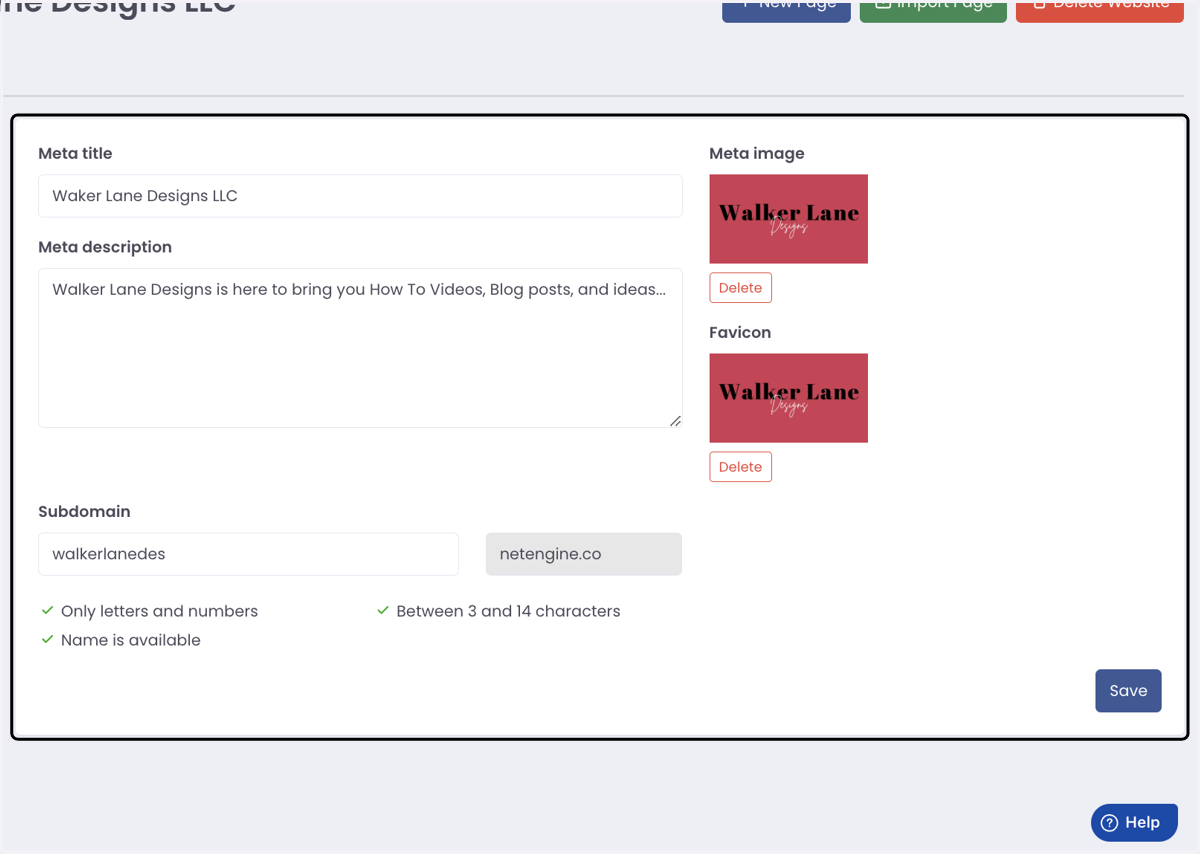Delete the Meta image
The width and height of the screenshot is (1200, 854).
click(x=740, y=288)
